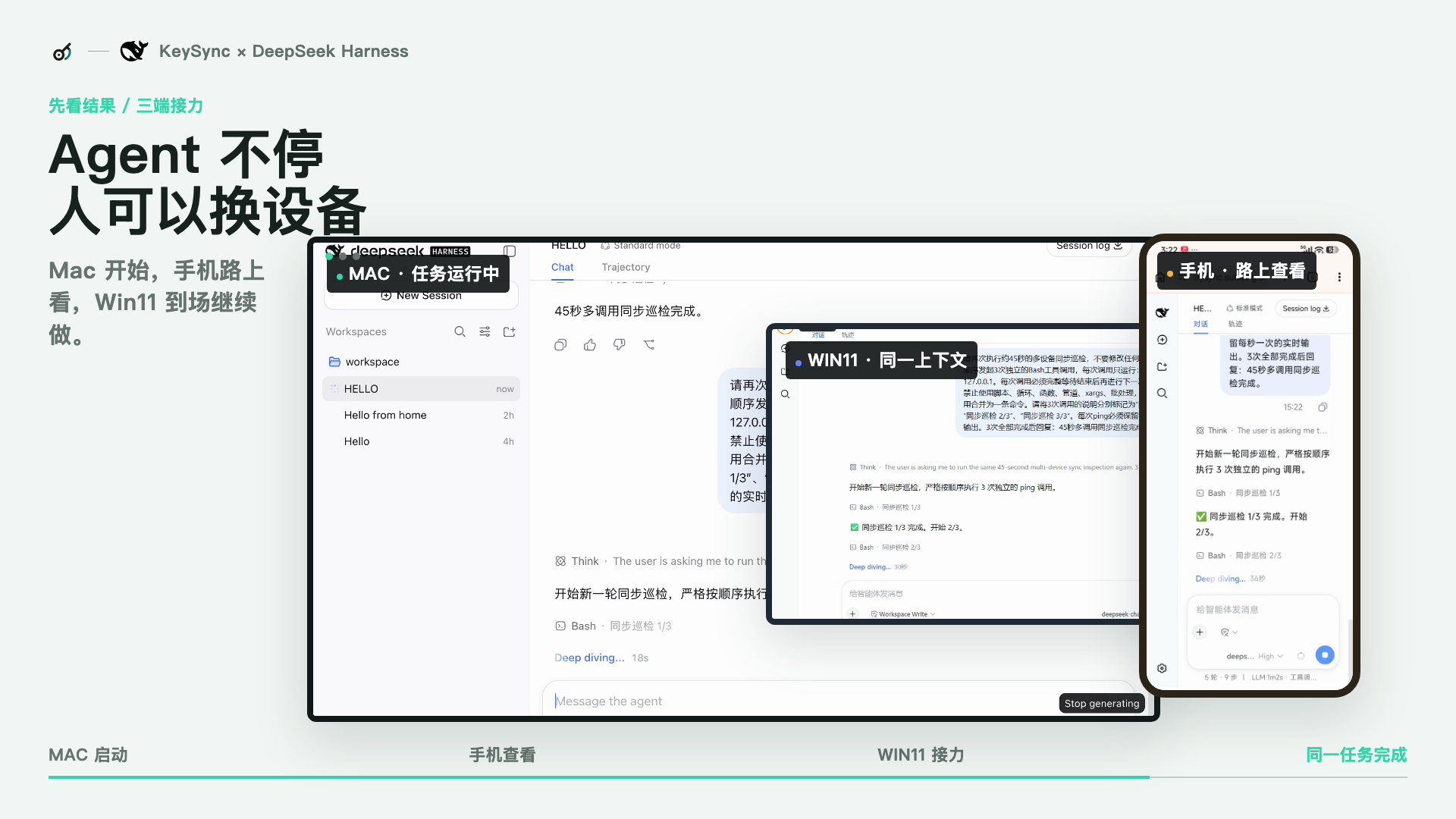Click Deep diving status on phone

click(1219, 579)
